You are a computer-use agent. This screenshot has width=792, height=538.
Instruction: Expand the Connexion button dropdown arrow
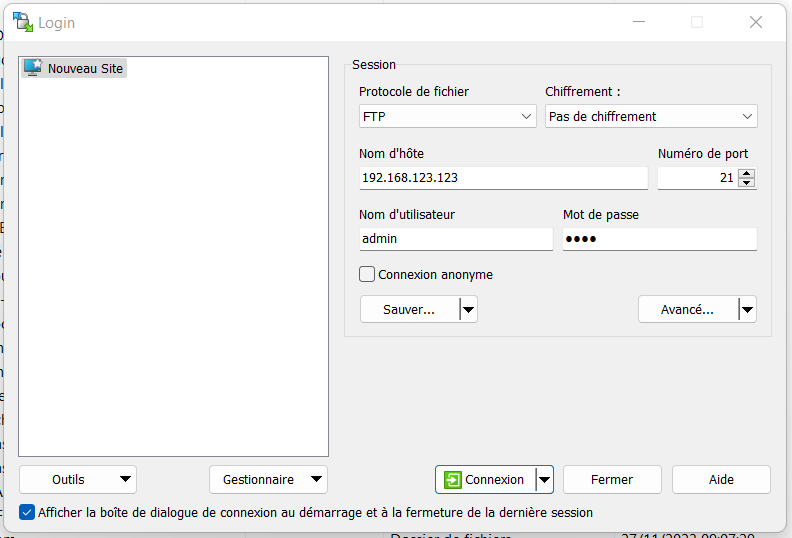point(544,480)
